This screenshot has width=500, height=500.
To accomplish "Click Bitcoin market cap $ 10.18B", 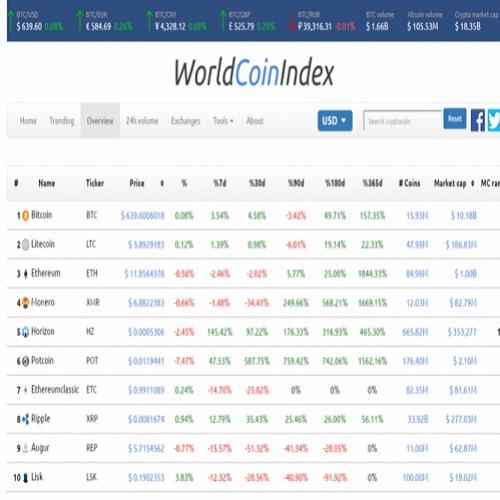I will (x=464, y=216).
